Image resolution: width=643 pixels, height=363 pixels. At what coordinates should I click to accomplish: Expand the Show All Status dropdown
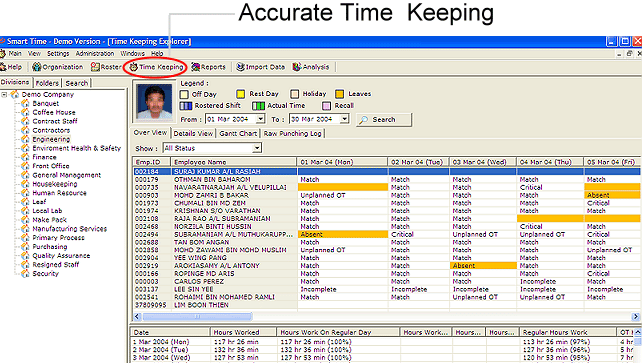click(x=257, y=148)
